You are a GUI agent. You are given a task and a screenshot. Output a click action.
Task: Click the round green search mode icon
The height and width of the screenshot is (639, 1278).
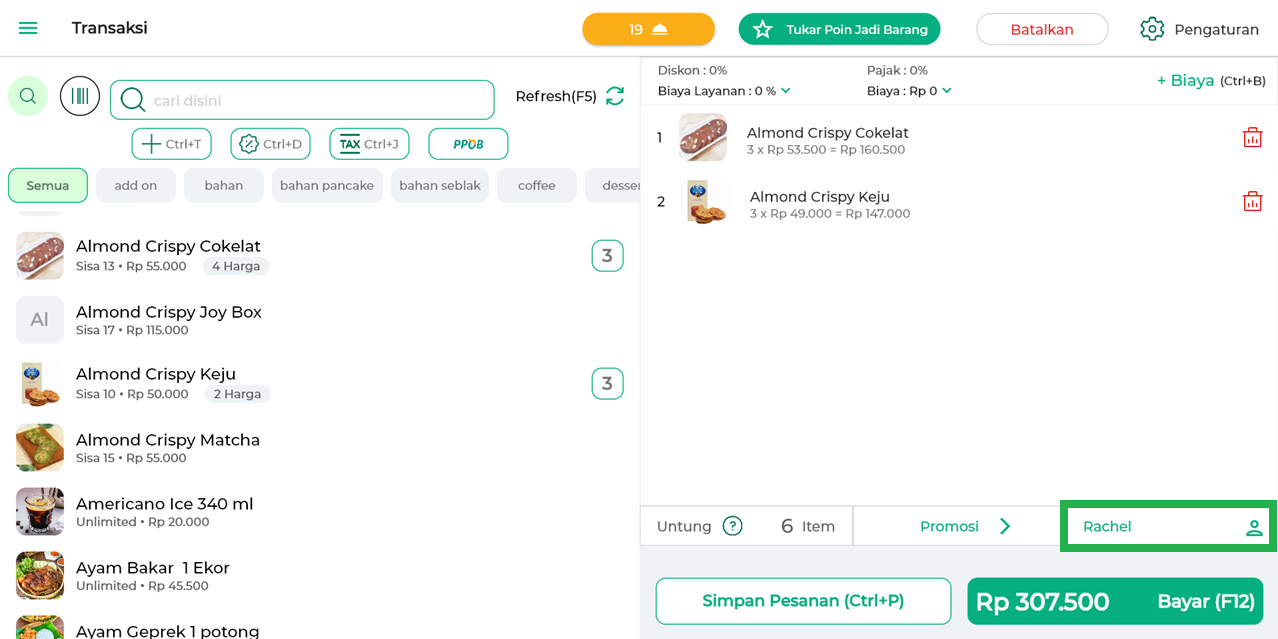[x=28, y=96]
